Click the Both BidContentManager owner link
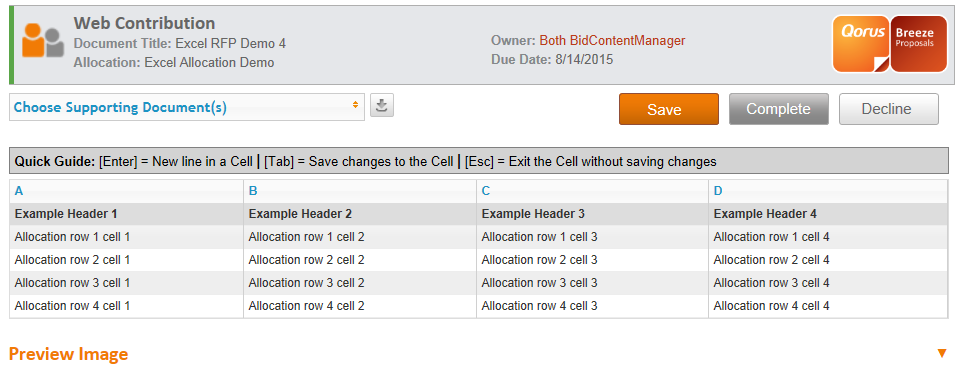Screen dimensions: 959x374 612,41
